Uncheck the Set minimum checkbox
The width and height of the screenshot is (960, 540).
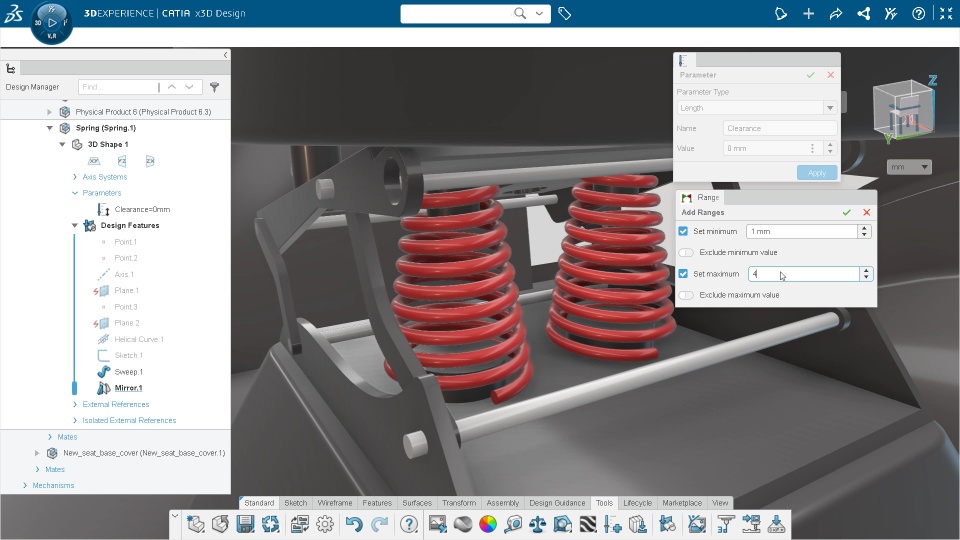tap(683, 231)
